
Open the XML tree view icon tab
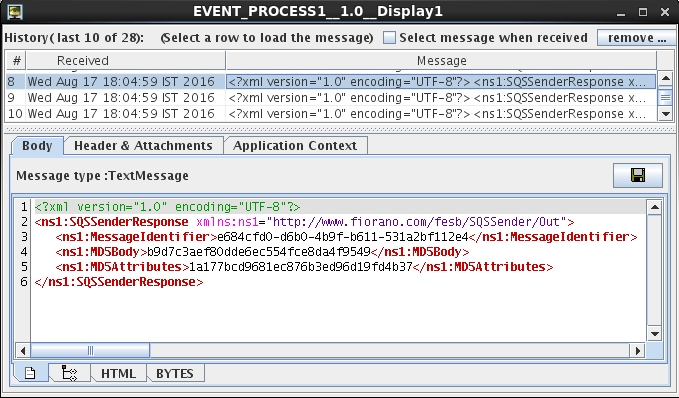click(x=69, y=373)
